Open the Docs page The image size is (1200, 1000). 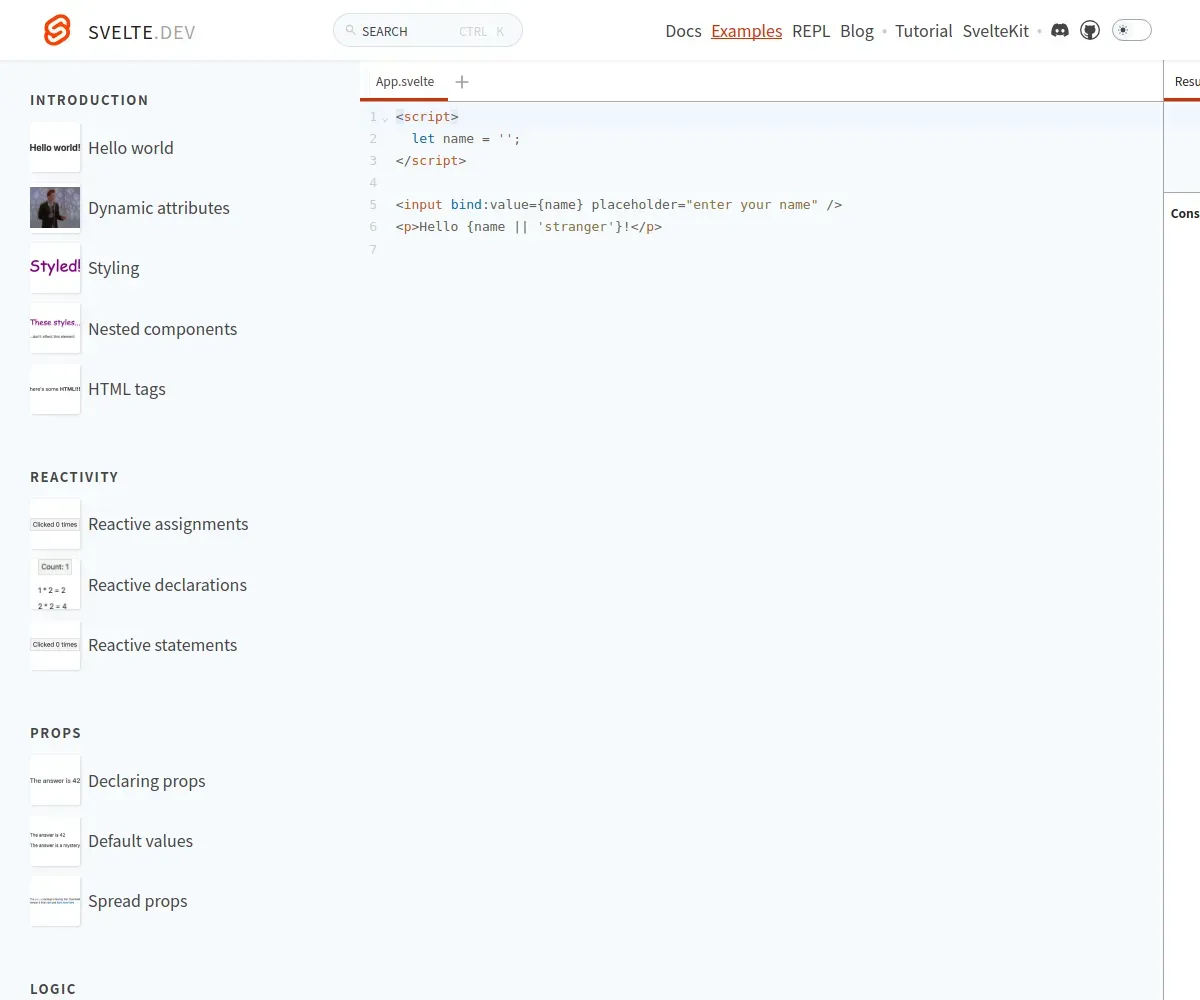pos(683,31)
